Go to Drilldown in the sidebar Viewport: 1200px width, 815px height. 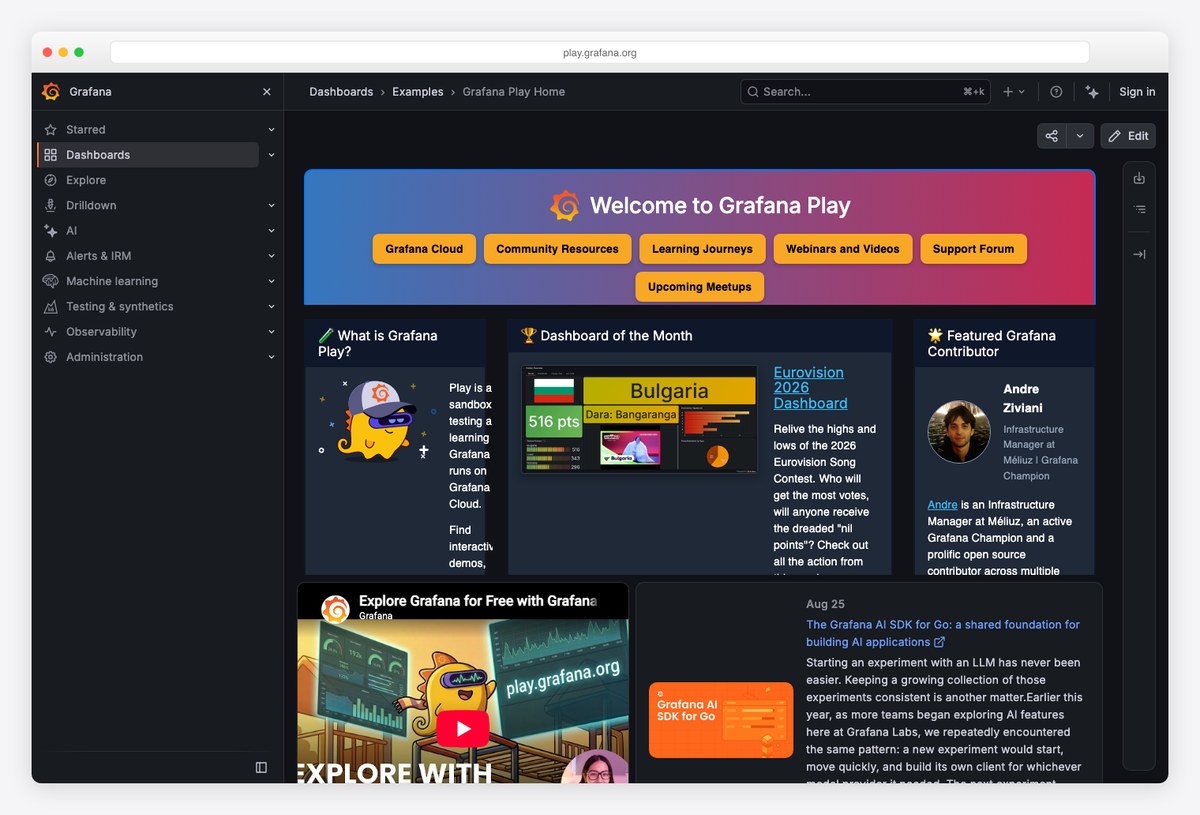[91, 206]
